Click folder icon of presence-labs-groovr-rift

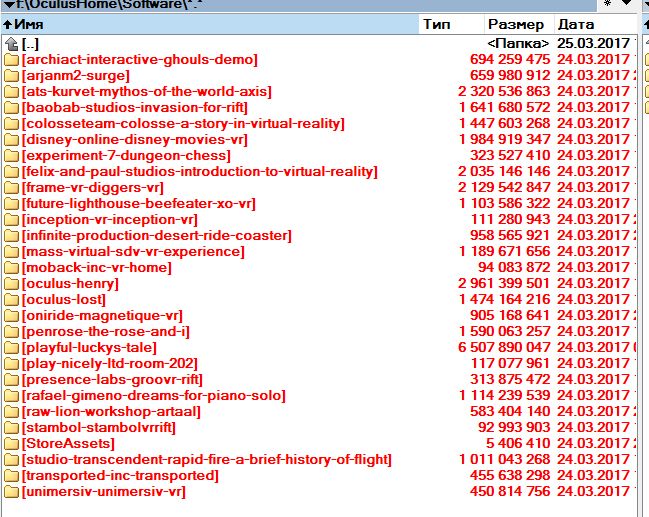(12, 380)
